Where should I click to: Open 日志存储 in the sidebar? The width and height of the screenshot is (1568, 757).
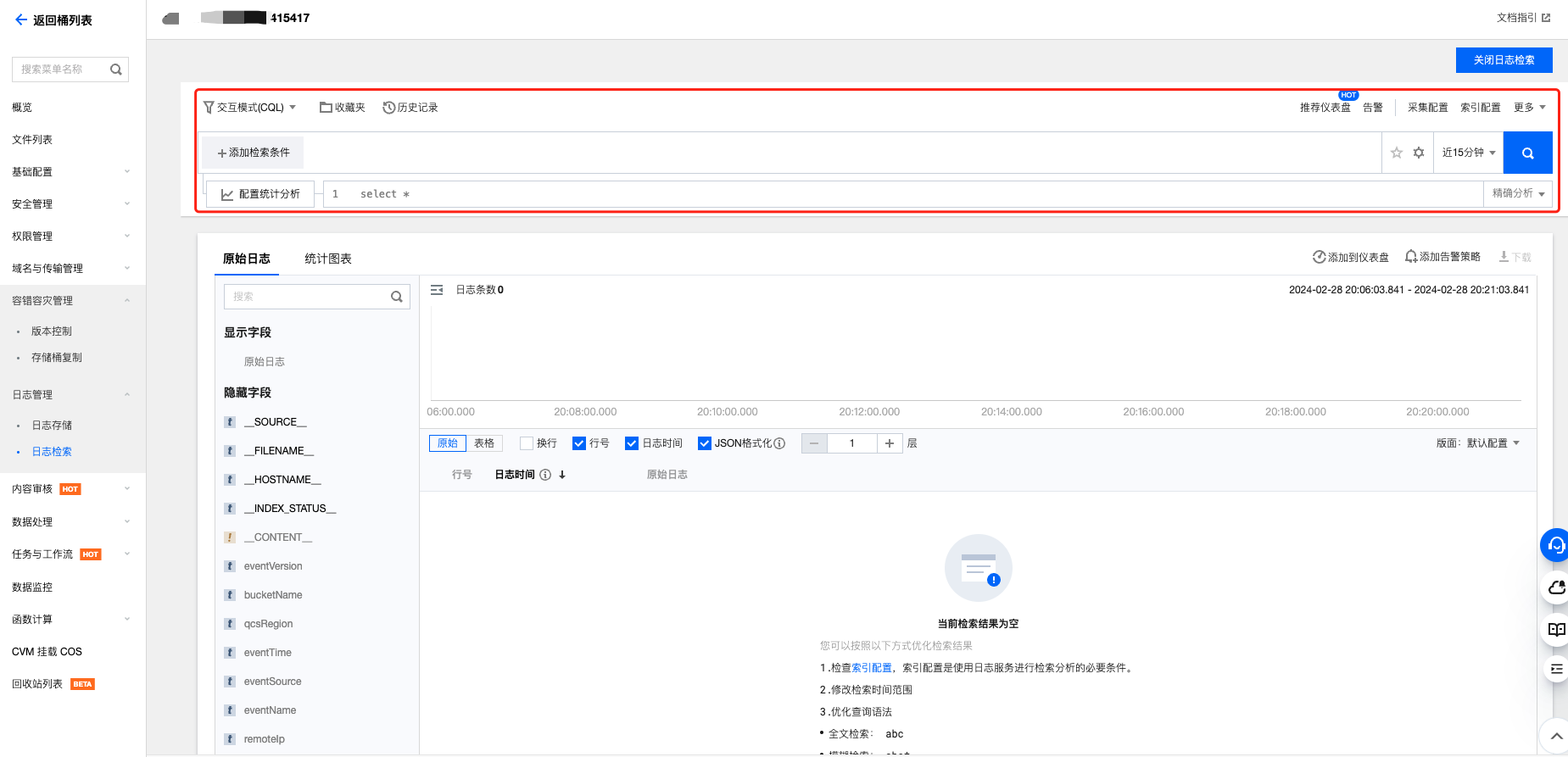[x=52, y=426]
